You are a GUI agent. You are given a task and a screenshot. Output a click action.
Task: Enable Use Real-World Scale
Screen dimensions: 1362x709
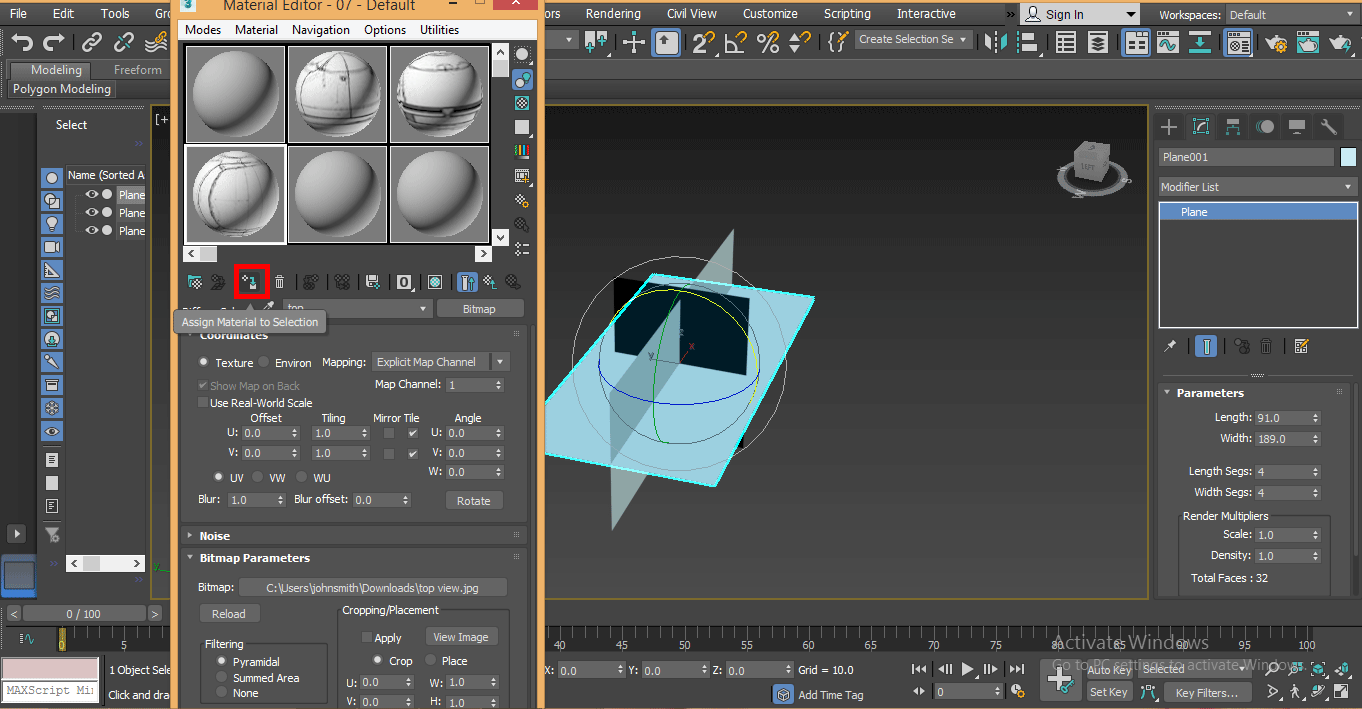(204, 401)
